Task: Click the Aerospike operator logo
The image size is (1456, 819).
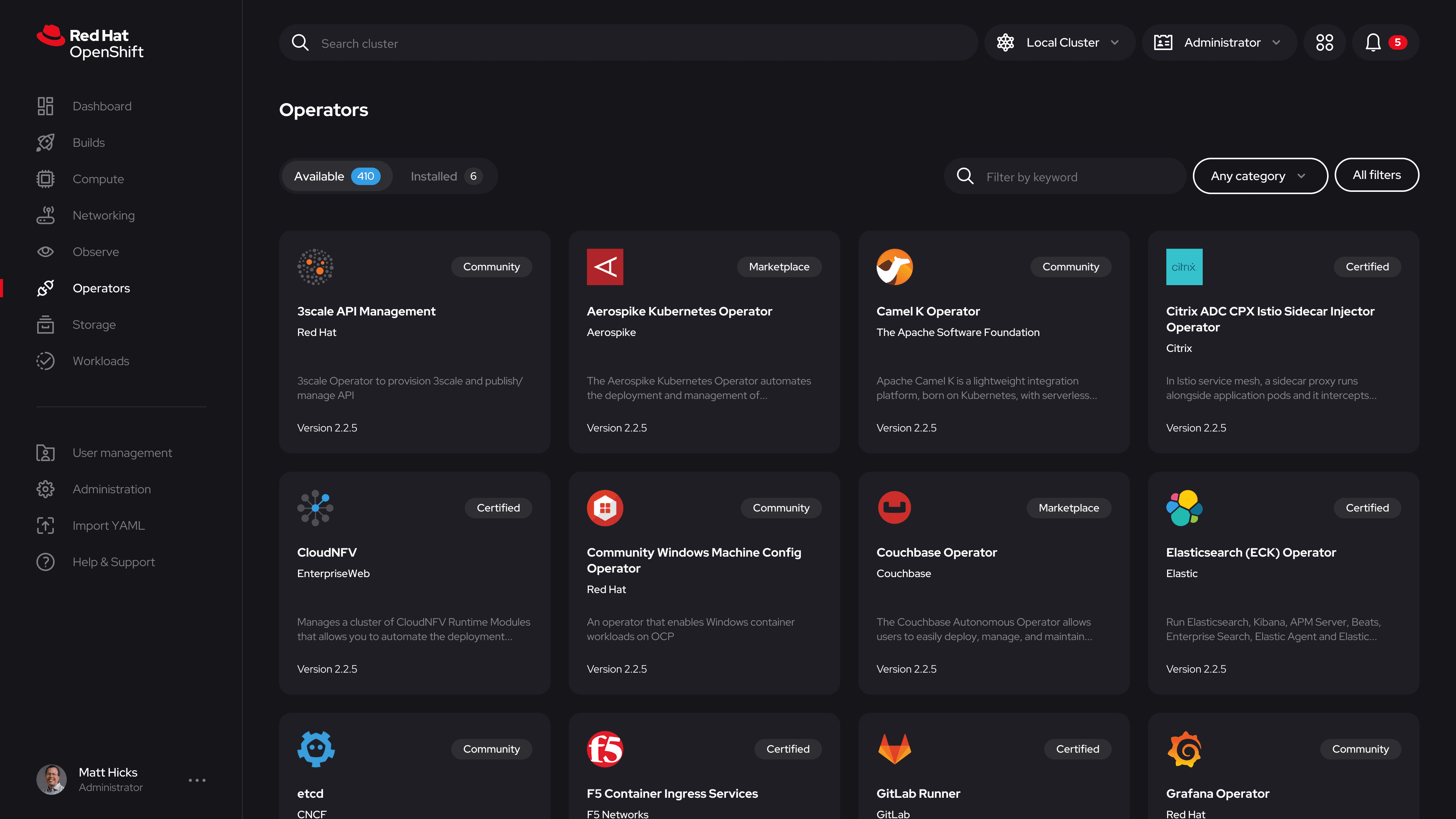Action: coord(605,267)
